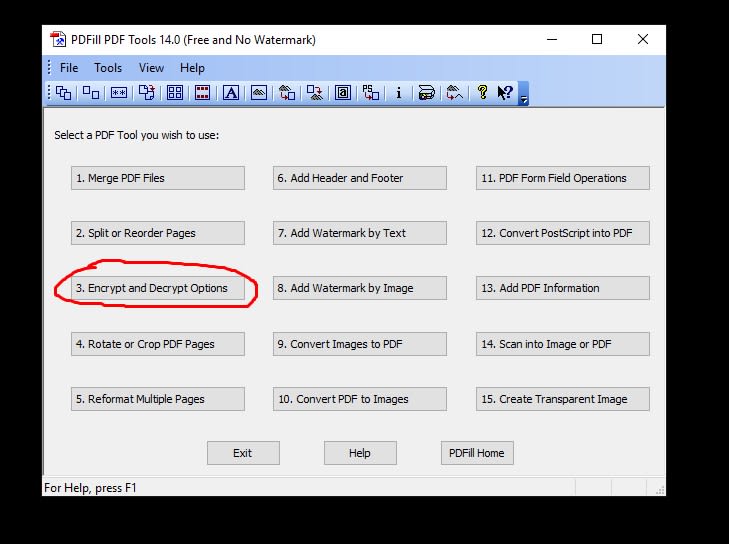Minimize the PDFill PDF Tools window
The height and width of the screenshot is (544, 729).
(552, 40)
